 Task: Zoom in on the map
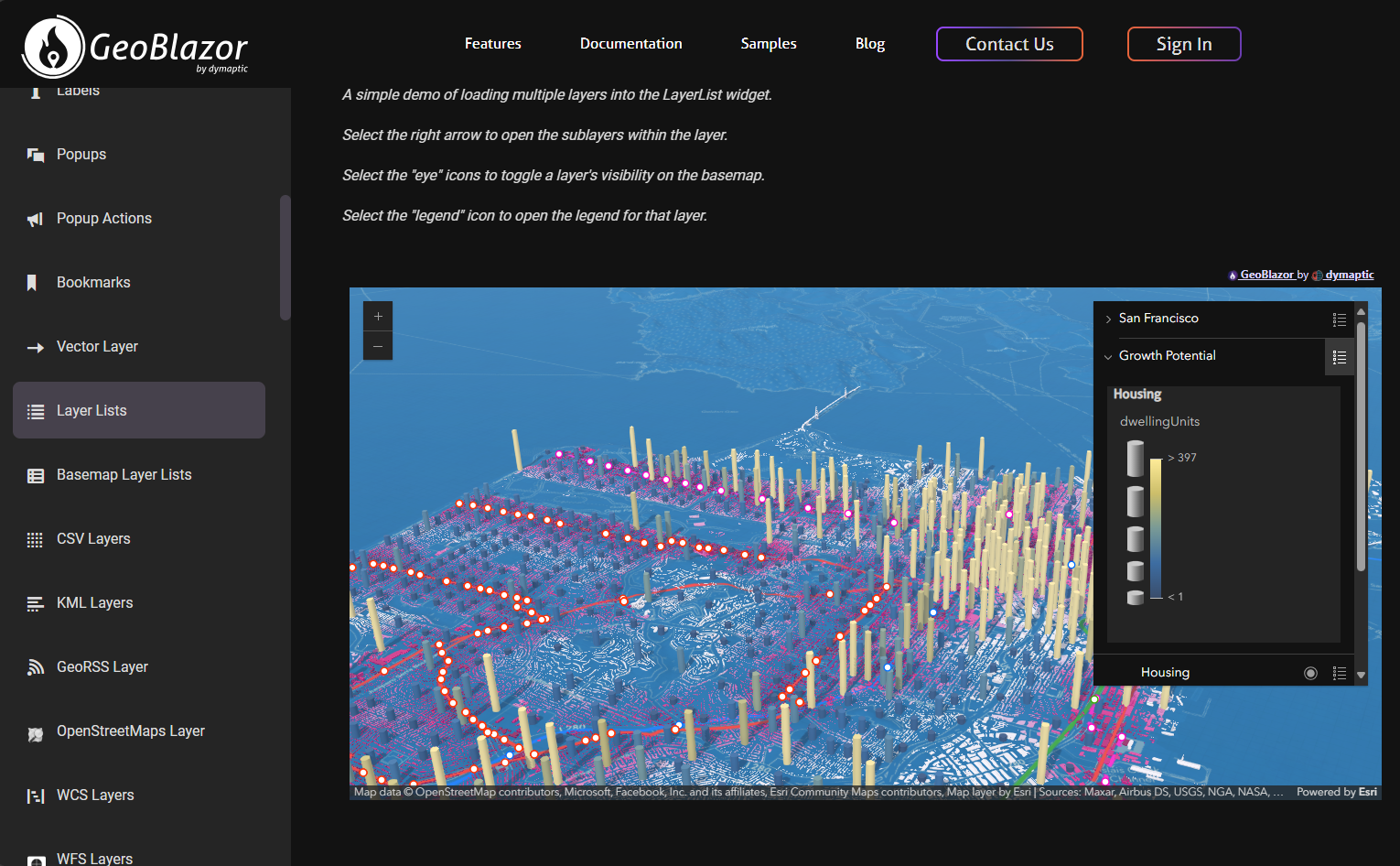[x=378, y=316]
